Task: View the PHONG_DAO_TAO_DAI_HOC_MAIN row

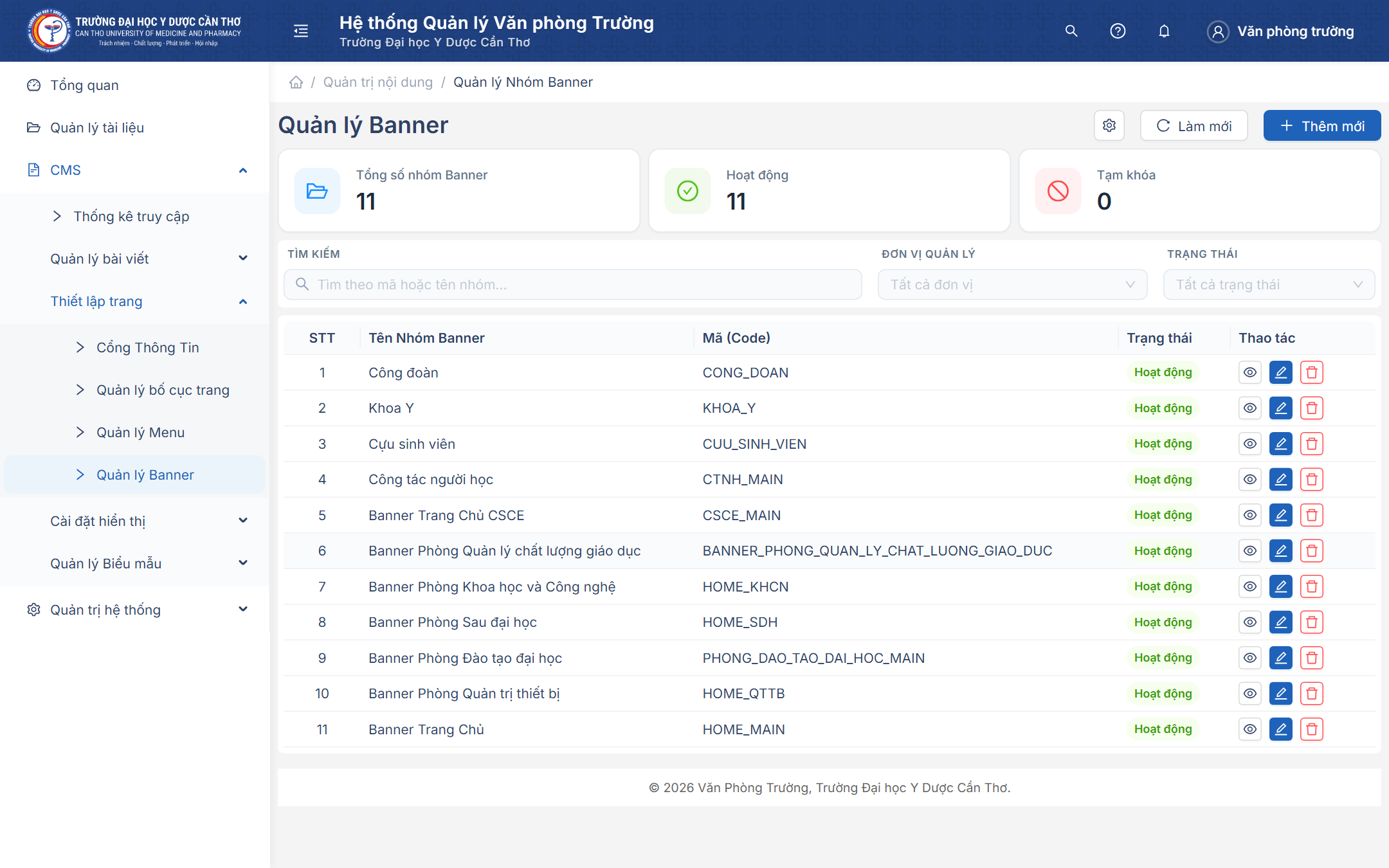Action: pyautogui.click(x=1250, y=658)
